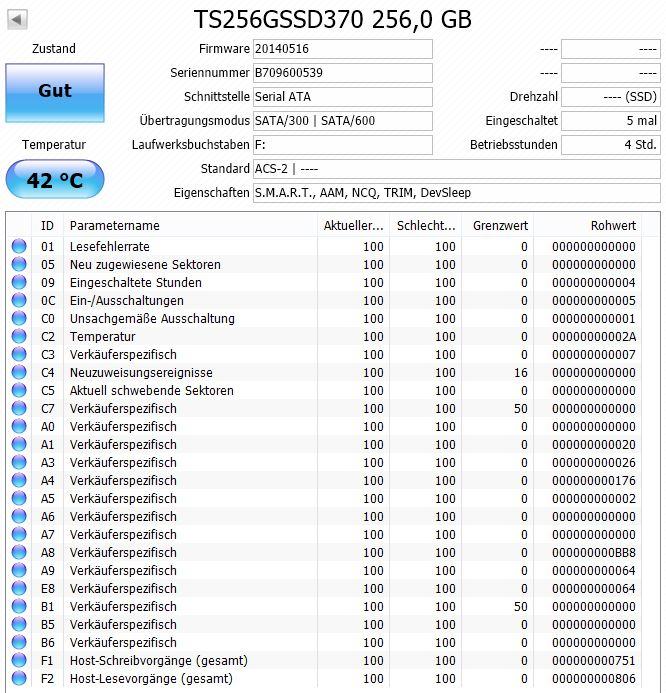
Task: Click the disk title TS256GSSD370 256,0 GB
Action: click(333, 19)
